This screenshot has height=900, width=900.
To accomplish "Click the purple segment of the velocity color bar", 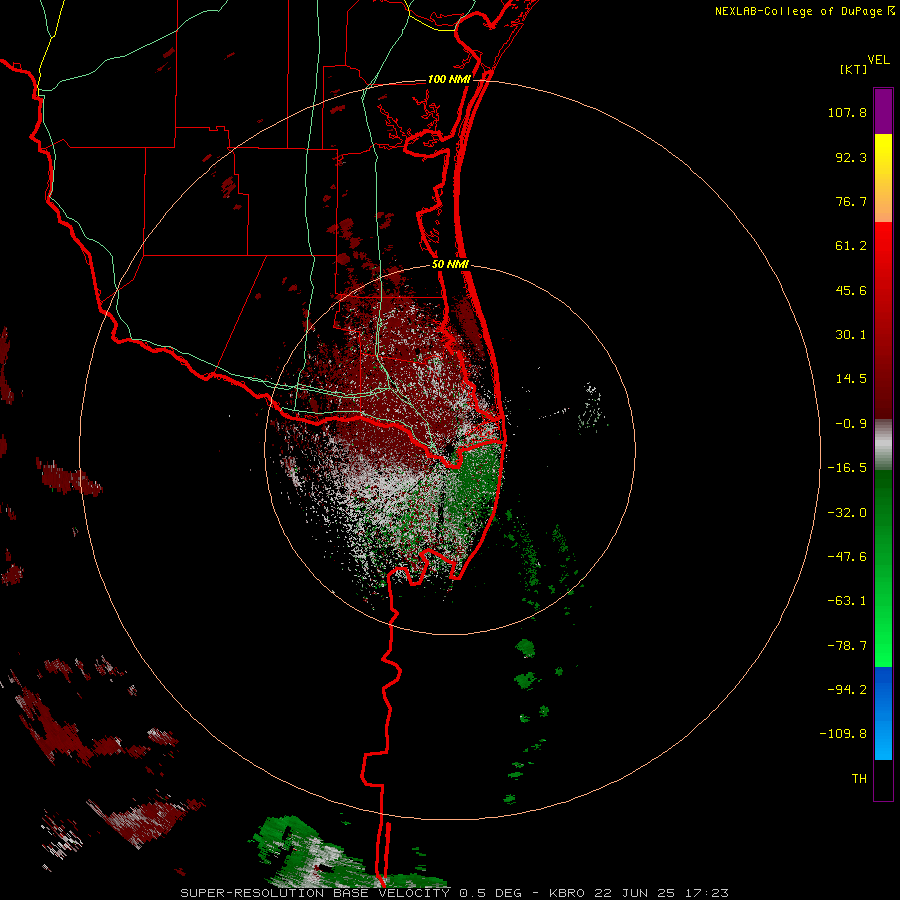I will point(883,111).
